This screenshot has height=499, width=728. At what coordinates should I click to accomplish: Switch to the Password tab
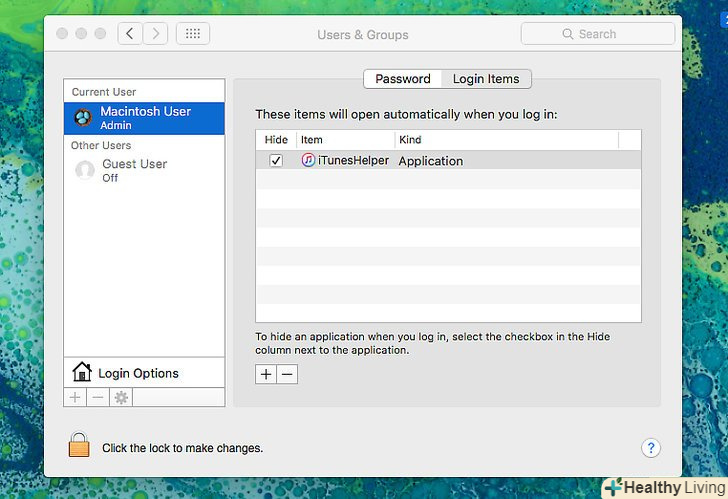point(402,79)
